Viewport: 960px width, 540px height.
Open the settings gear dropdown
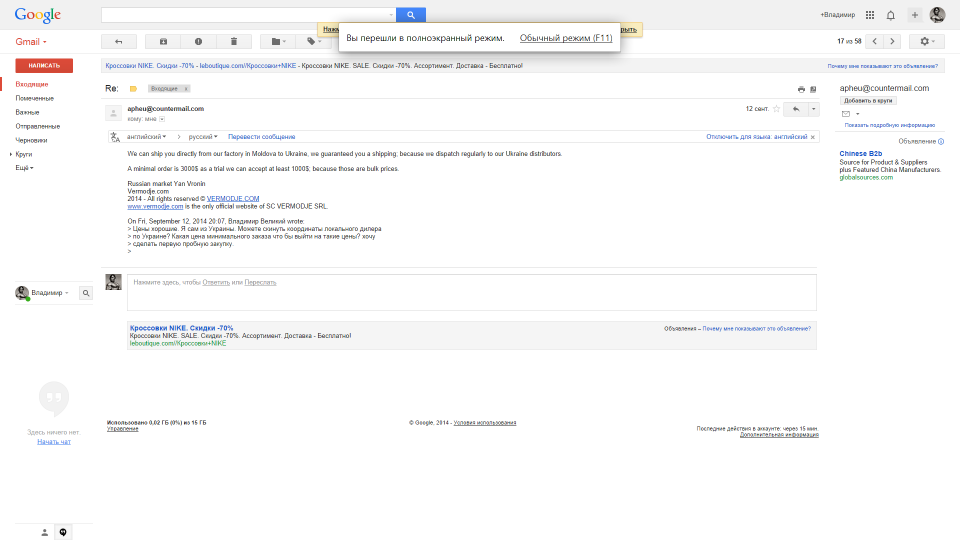tap(926, 41)
